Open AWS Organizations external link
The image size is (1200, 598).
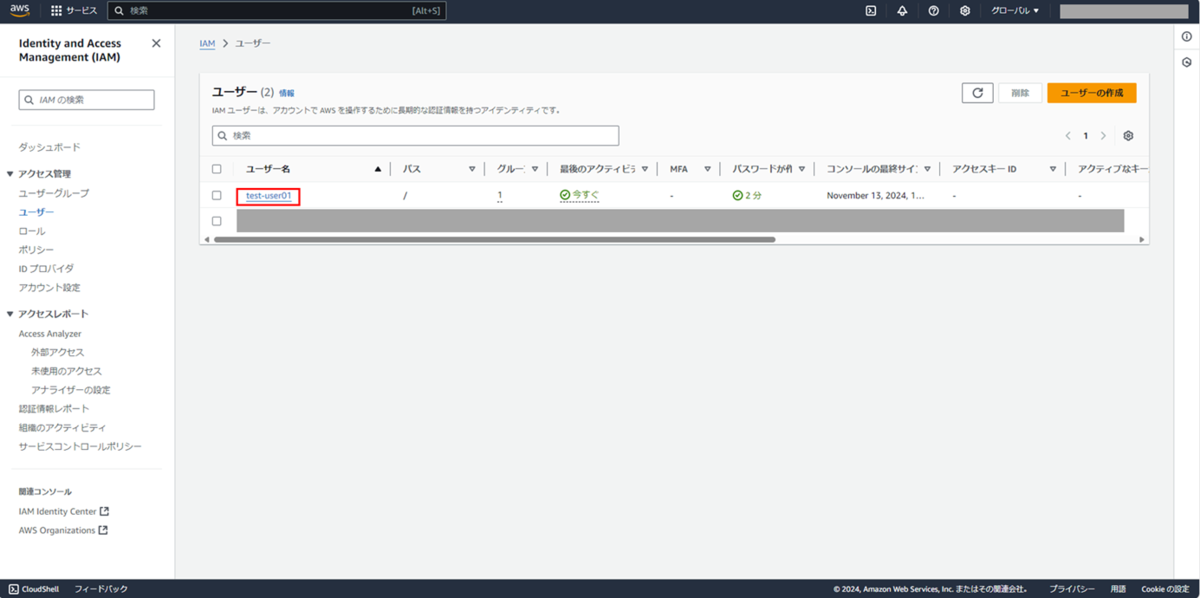click(63, 530)
